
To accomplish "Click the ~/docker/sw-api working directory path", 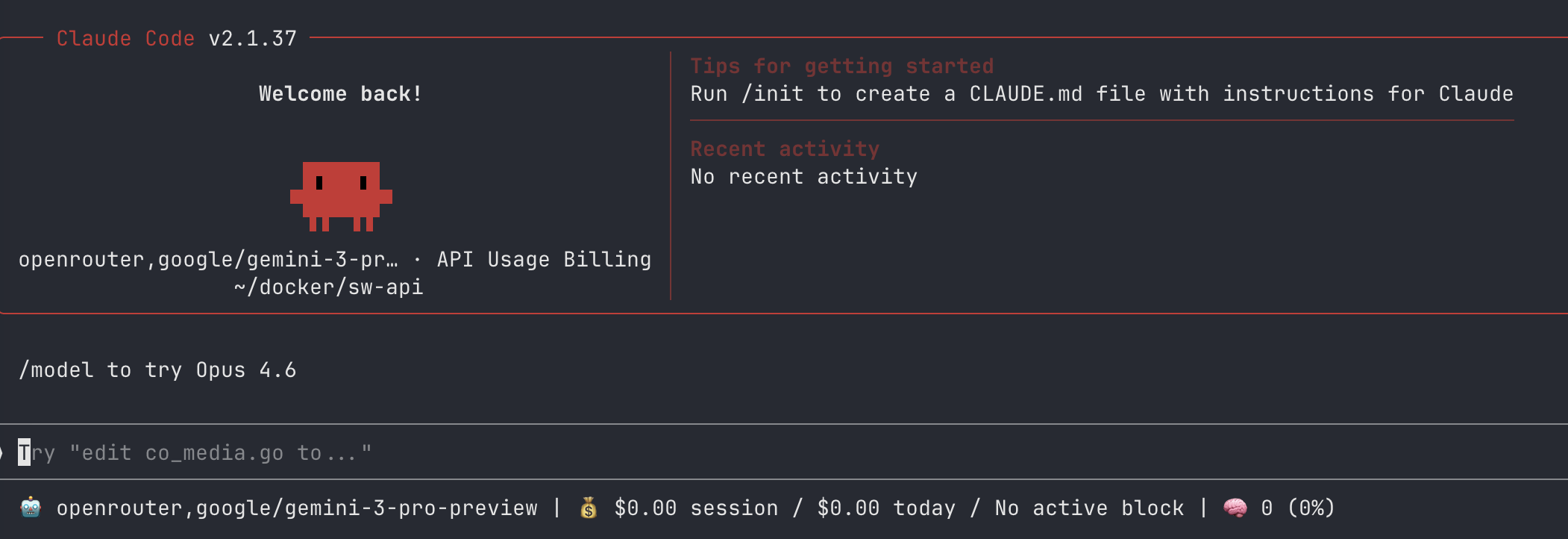I will tap(328, 287).
